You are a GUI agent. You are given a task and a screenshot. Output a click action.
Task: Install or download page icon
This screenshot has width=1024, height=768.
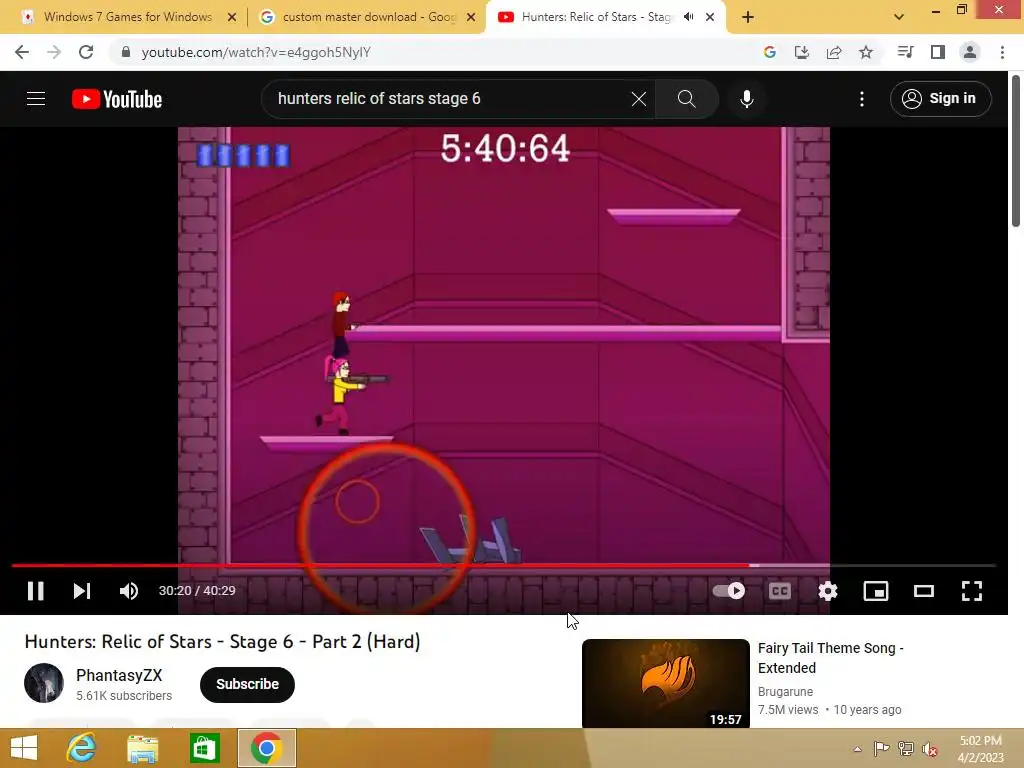pyautogui.click(x=801, y=52)
